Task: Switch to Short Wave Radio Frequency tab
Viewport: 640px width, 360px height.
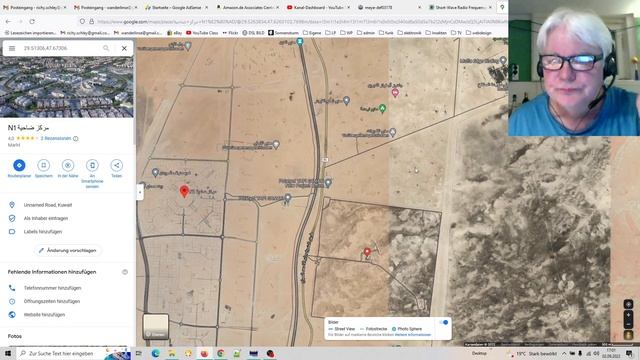Action: tap(459, 7)
